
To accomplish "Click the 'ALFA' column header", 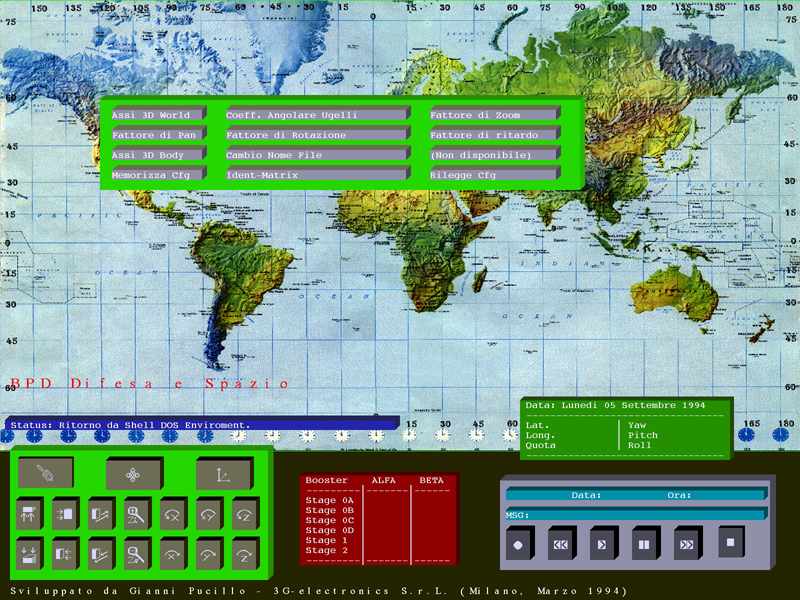I will click(383, 480).
